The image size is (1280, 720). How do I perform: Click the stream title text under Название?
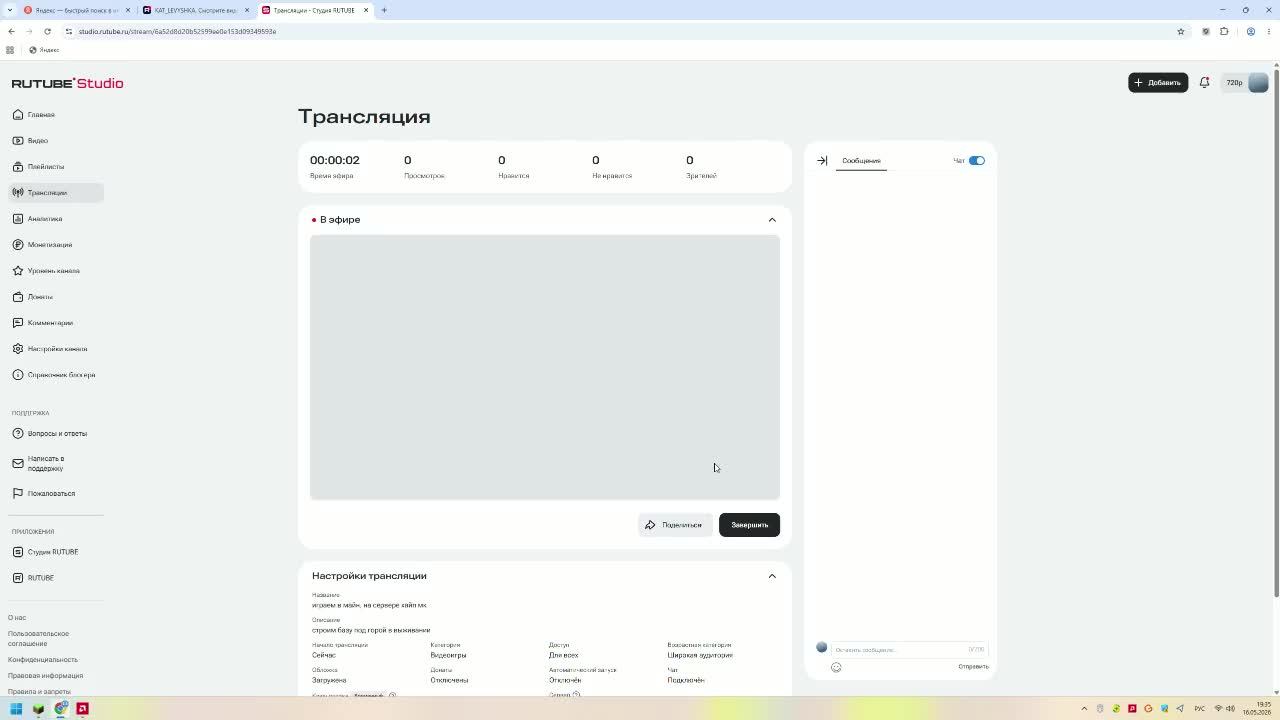(369, 605)
